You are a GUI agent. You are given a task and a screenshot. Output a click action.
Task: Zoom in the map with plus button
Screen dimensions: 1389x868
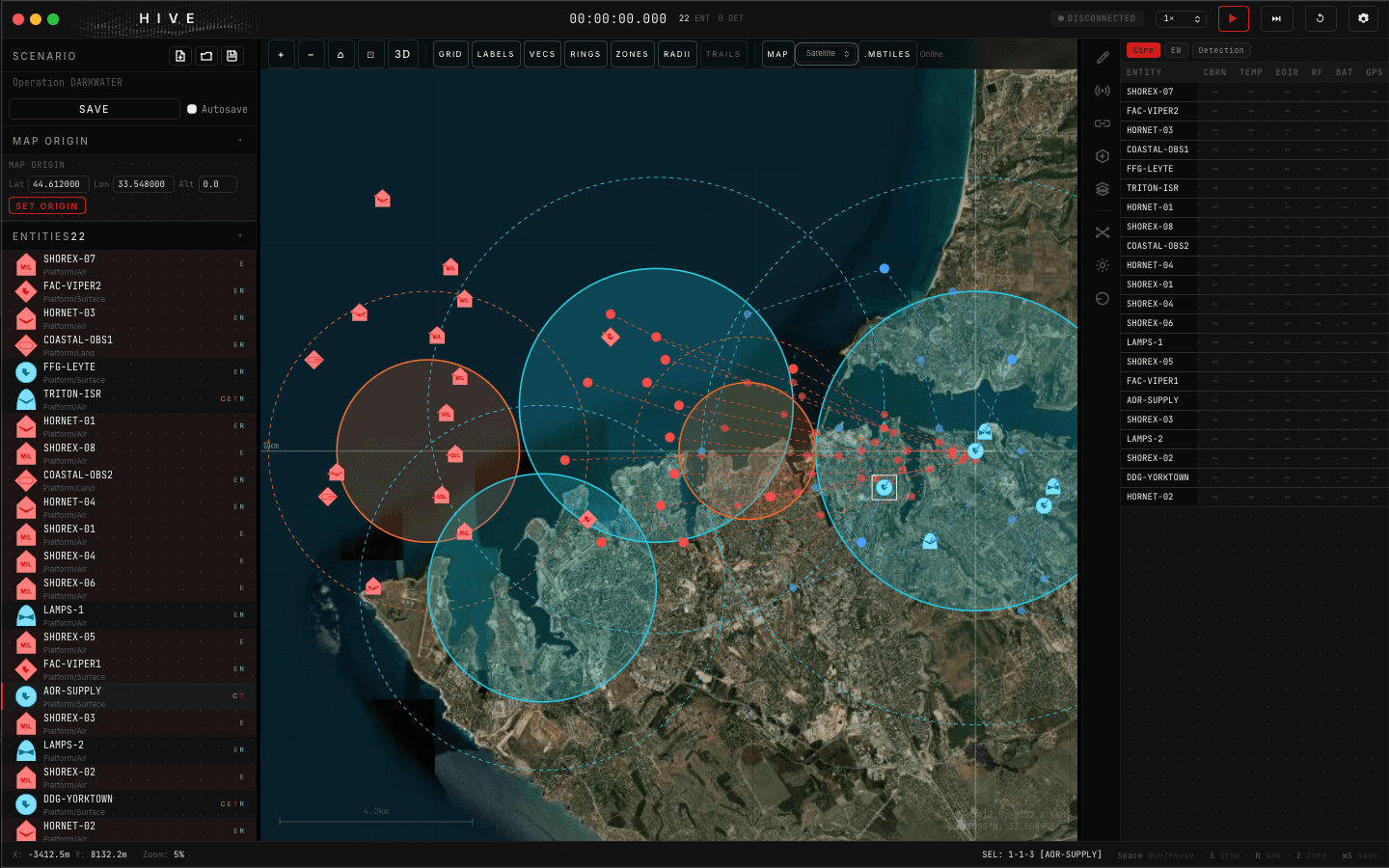point(281,54)
